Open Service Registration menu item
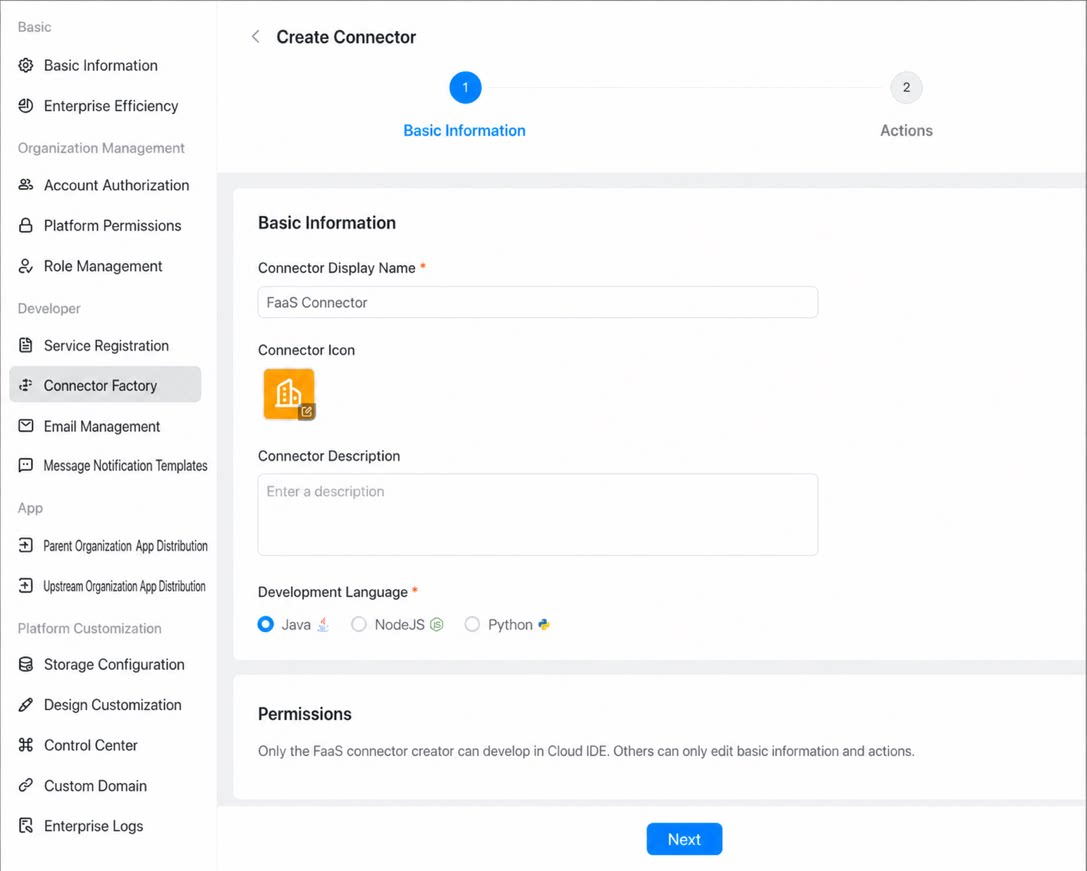The width and height of the screenshot is (1087, 871). point(105,345)
